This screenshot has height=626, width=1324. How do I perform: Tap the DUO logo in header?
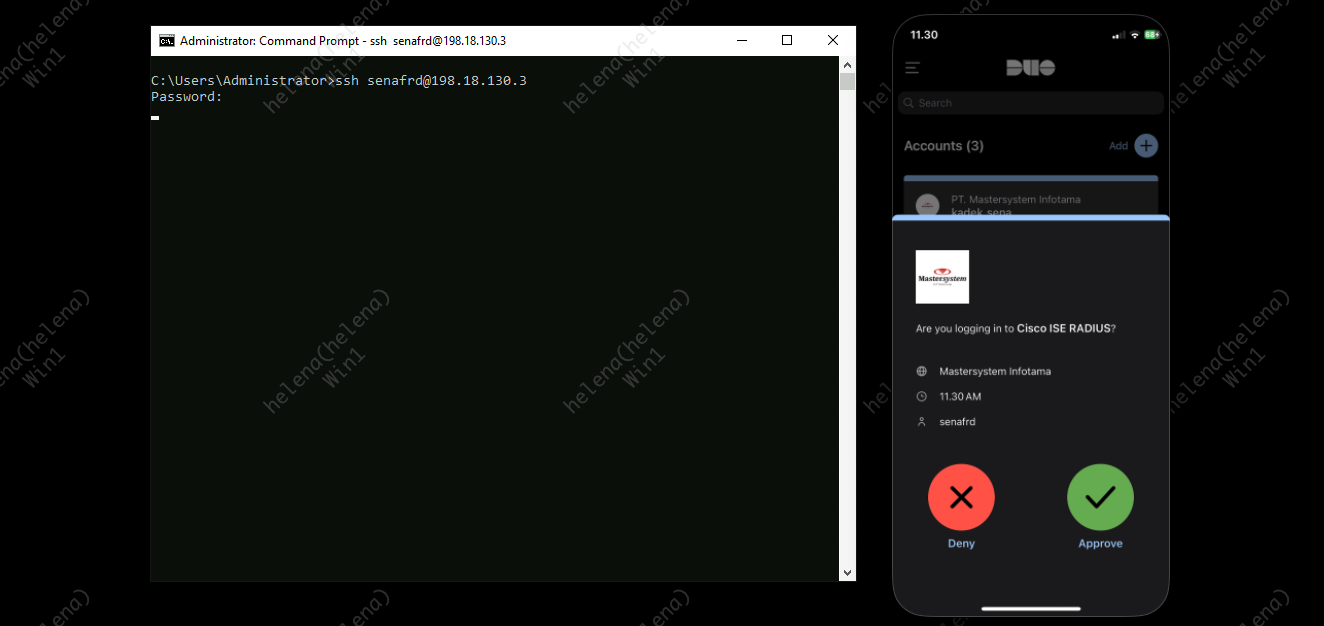pos(1030,68)
